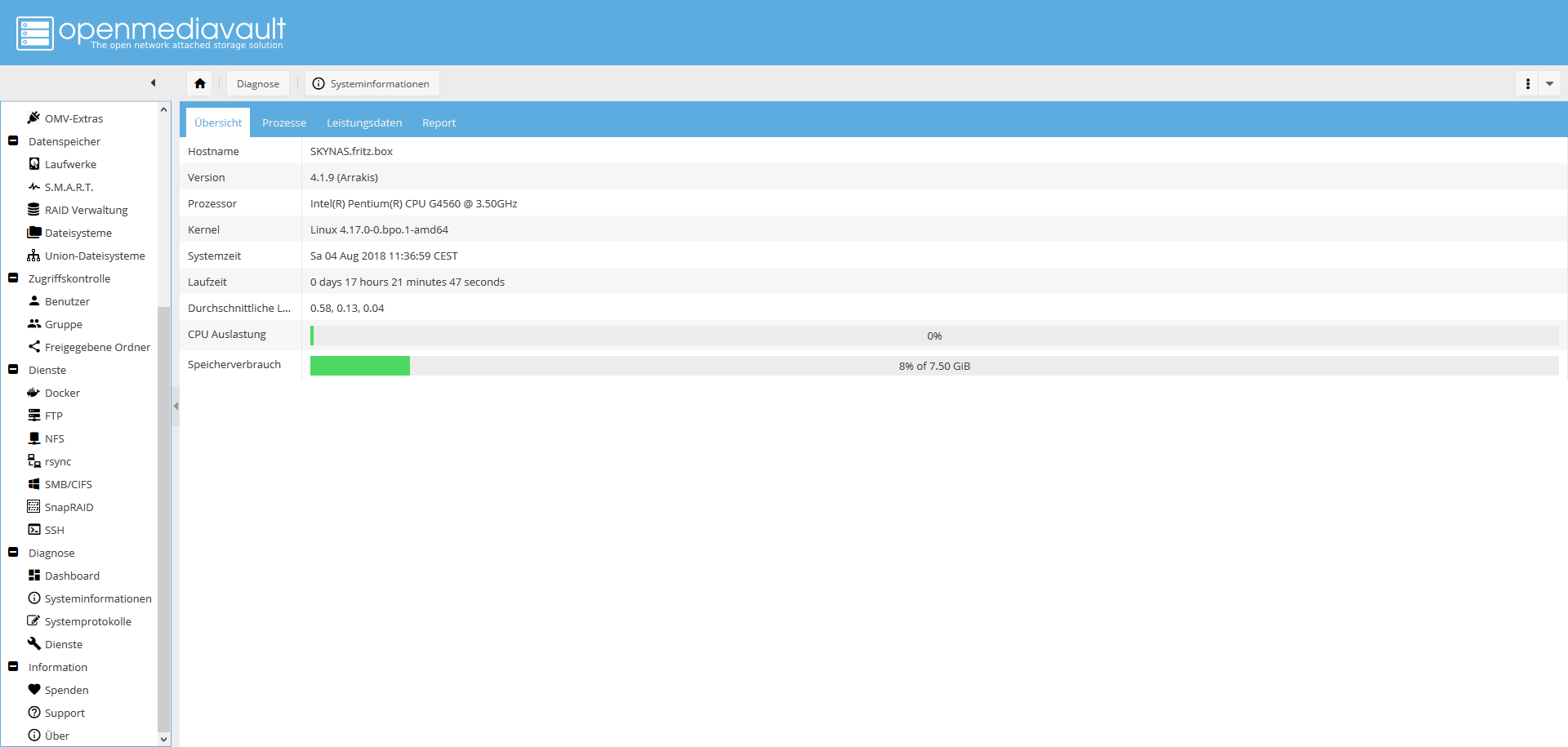
Task: Click the version value 4.1.9 (Arrakis)
Action: [344, 177]
